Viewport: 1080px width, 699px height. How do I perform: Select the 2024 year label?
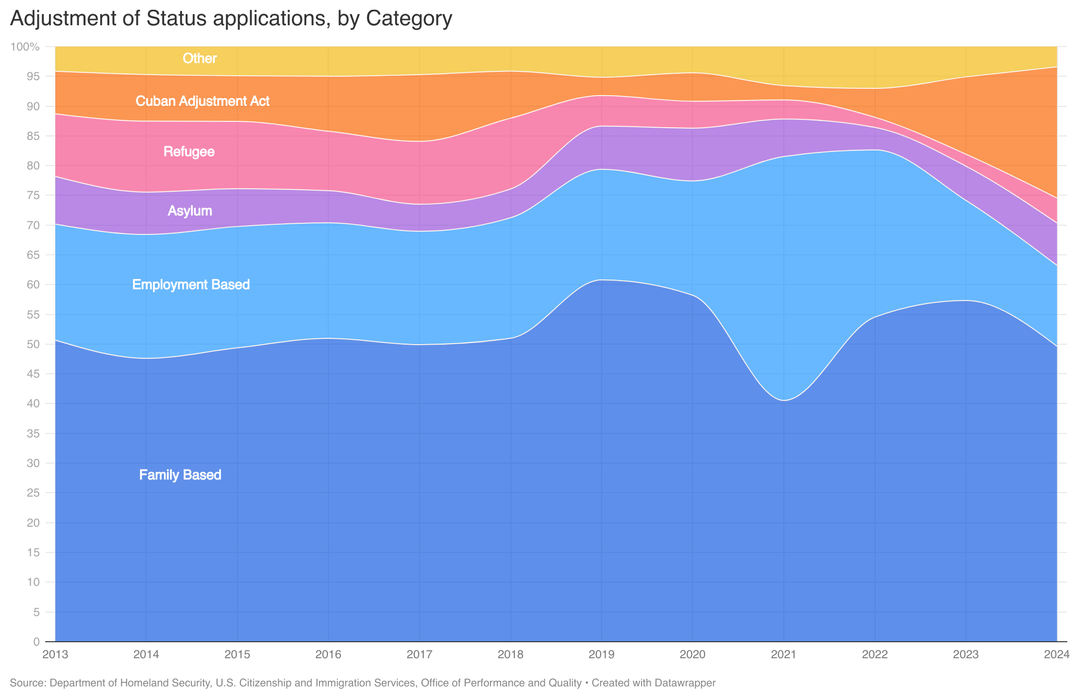coord(1055,655)
